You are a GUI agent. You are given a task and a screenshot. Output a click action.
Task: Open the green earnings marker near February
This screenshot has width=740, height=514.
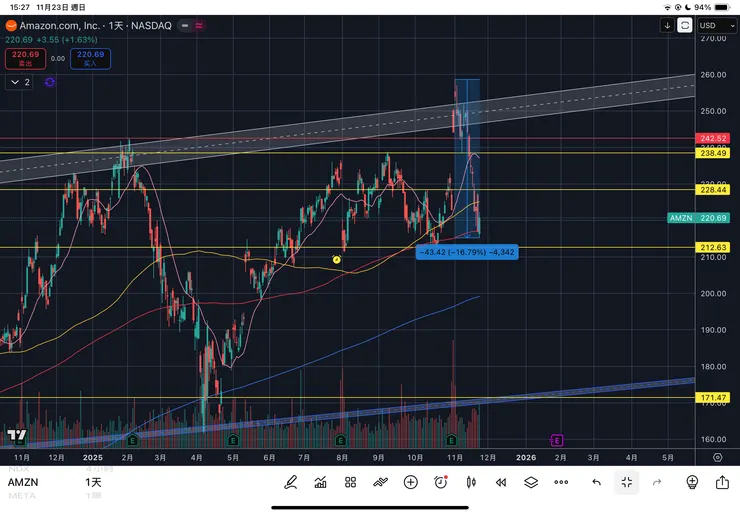pyautogui.click(x=133, y=440)
